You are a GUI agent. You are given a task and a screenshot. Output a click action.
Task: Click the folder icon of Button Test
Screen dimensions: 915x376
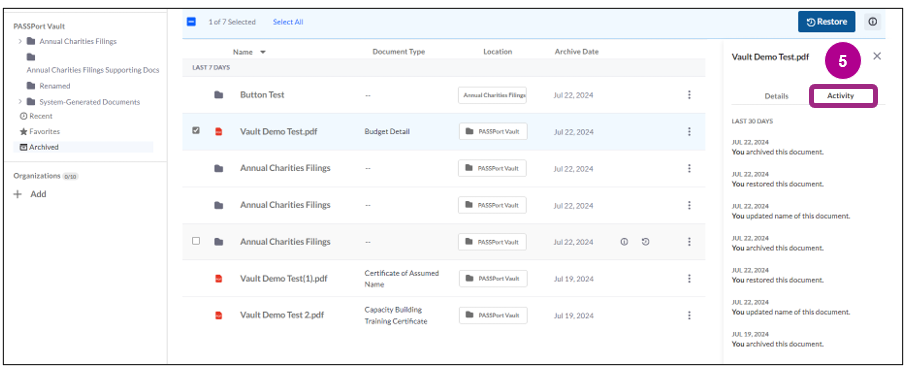[x=219, y=95]
